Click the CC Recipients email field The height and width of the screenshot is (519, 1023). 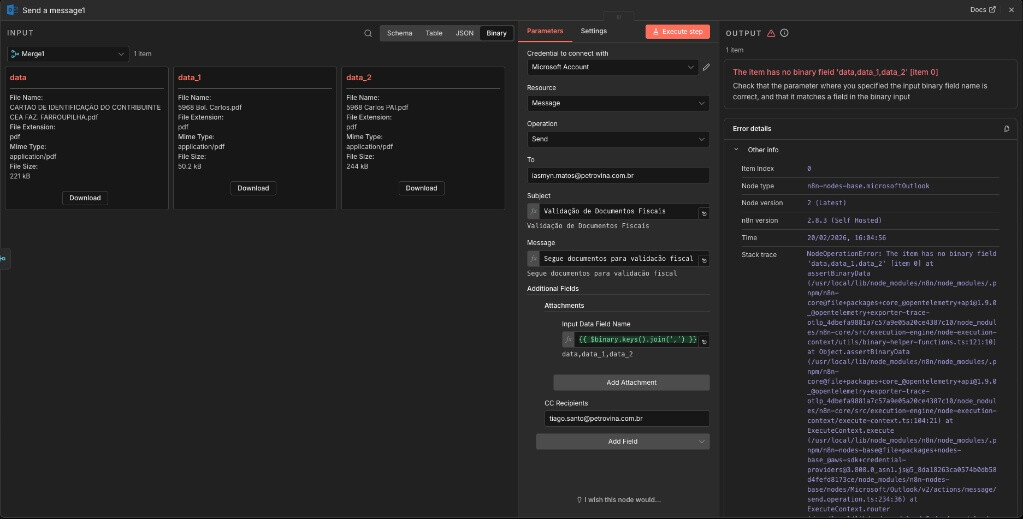point(626,418)
